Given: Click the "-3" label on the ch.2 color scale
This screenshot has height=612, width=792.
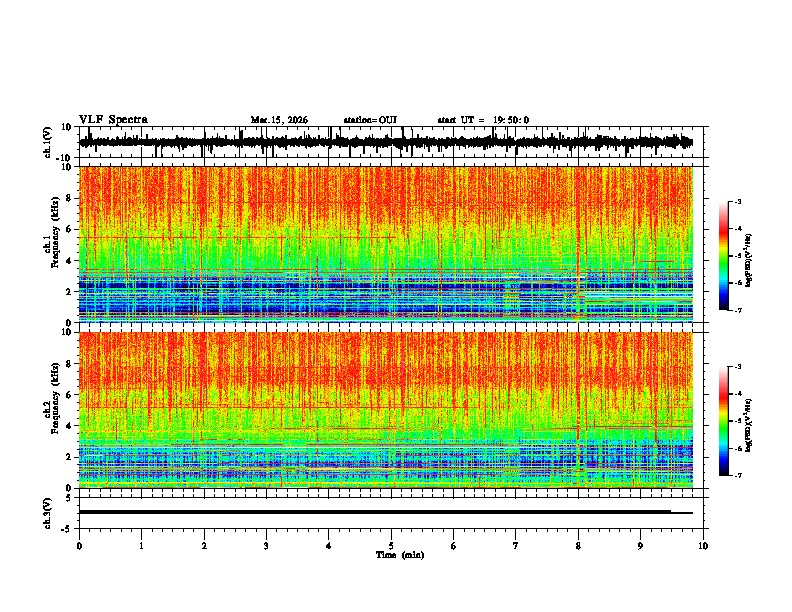Looking at the screenshot, I should click(738, 367).
